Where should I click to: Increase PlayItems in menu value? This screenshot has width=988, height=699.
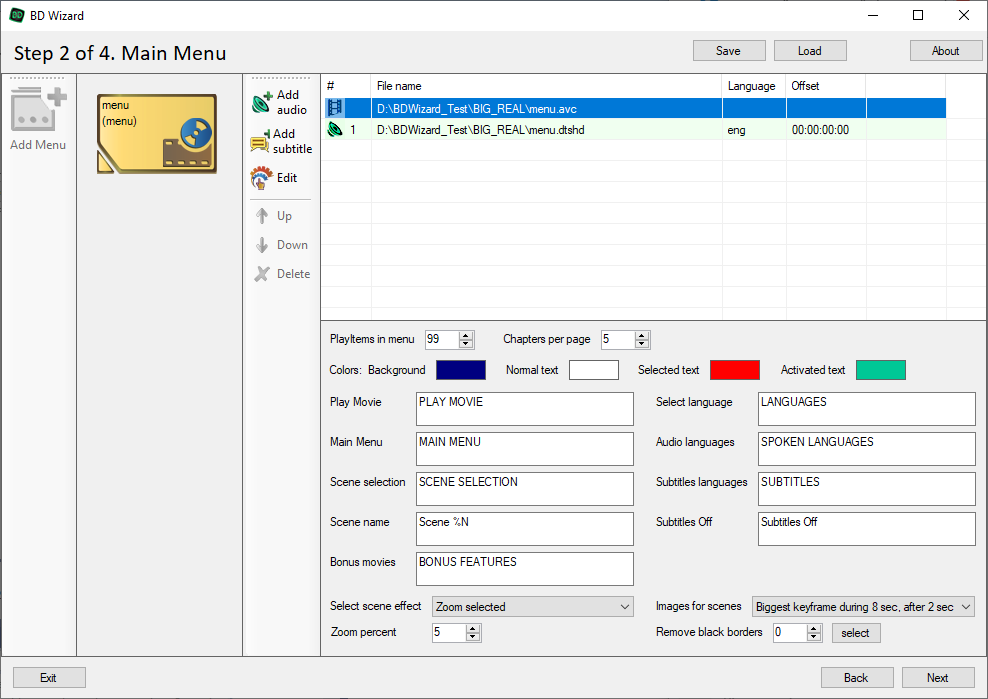[466, 336]
